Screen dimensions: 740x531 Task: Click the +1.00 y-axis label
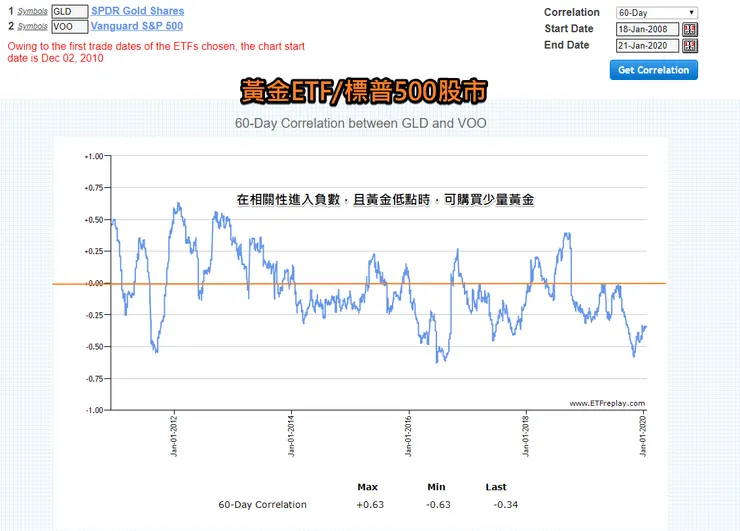coord(94,156)
